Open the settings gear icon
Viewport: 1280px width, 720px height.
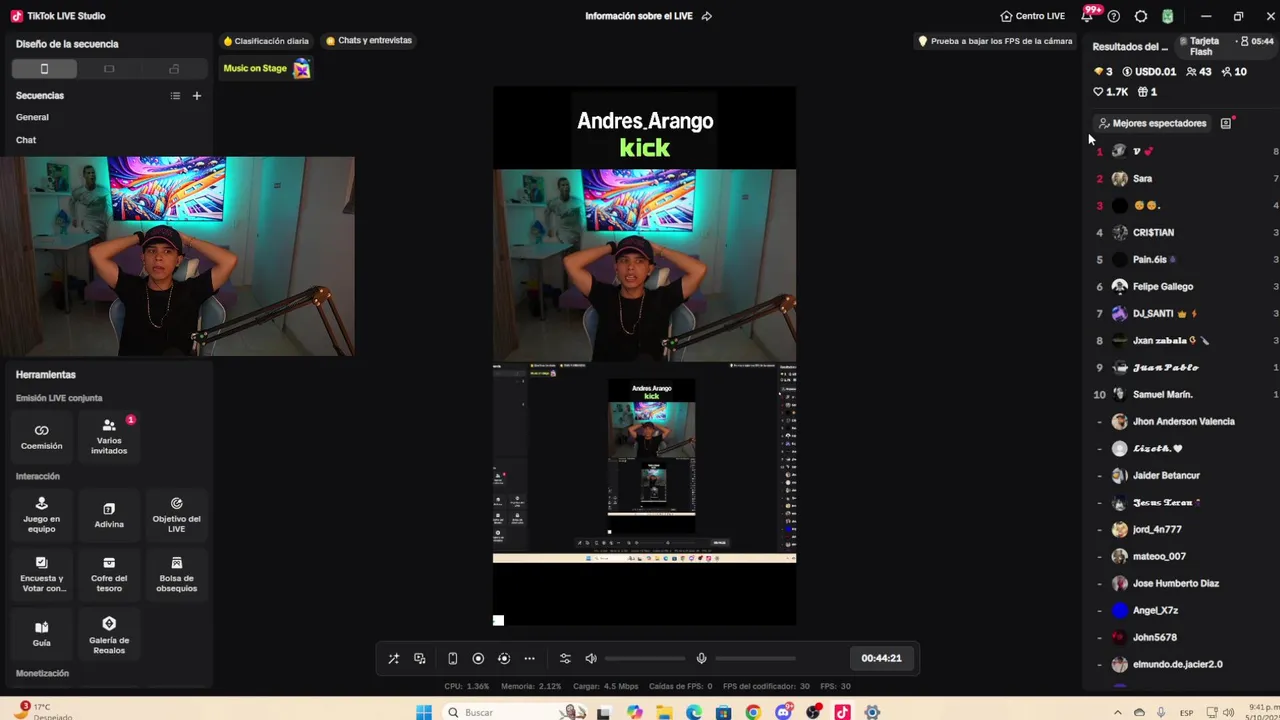(1141, 16)
